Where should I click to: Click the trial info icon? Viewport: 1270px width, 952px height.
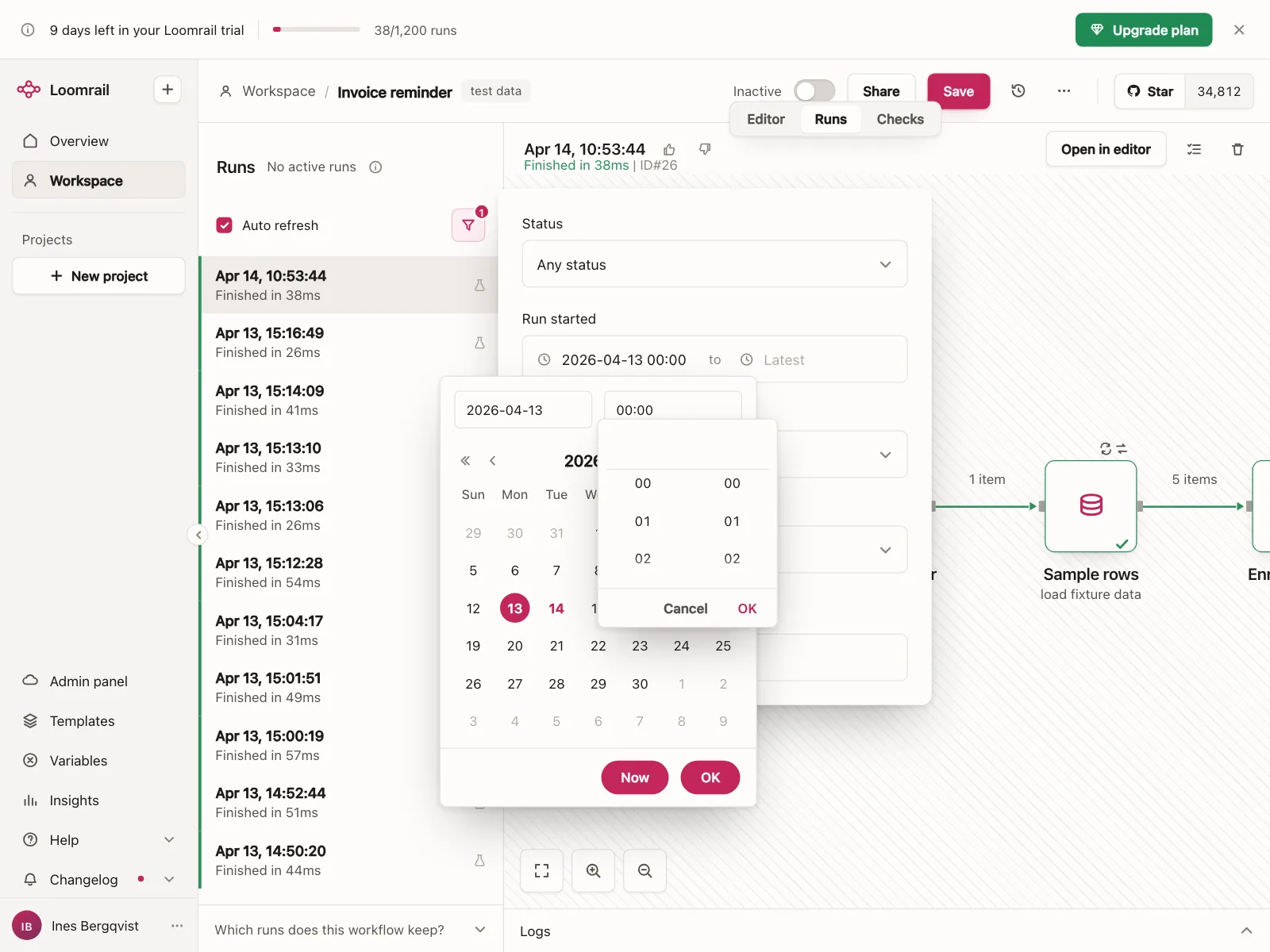(28, 30)
